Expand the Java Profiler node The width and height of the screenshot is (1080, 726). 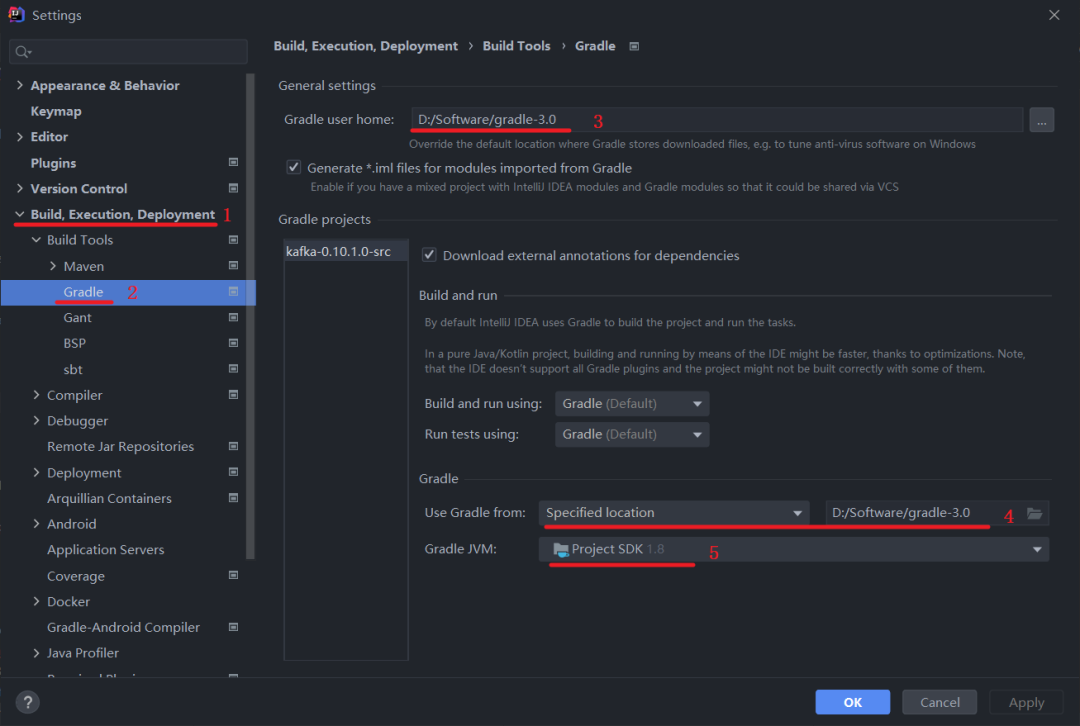37,653
